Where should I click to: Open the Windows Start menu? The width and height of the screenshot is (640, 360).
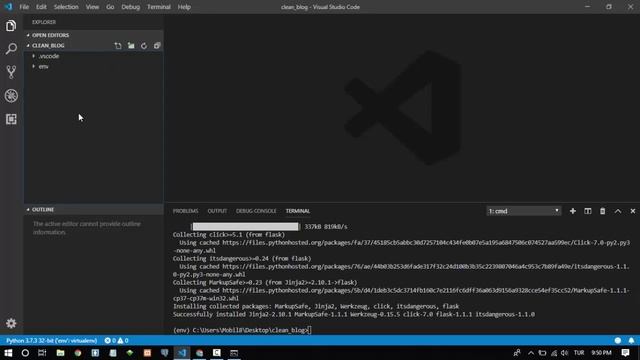click(x=8, y=353)
